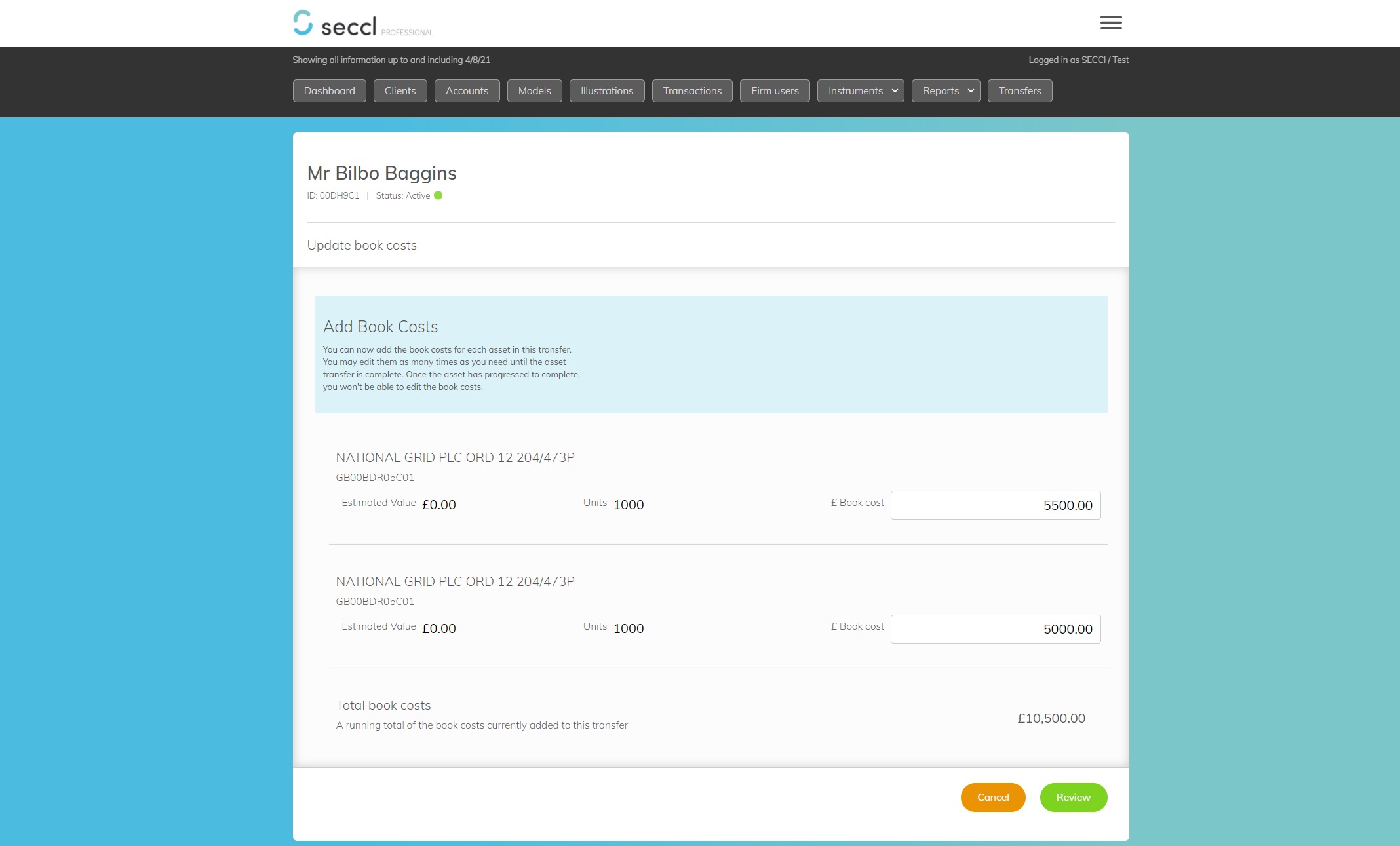
Task: Click the book cost input for second National Grid
Action: point(996,628)
